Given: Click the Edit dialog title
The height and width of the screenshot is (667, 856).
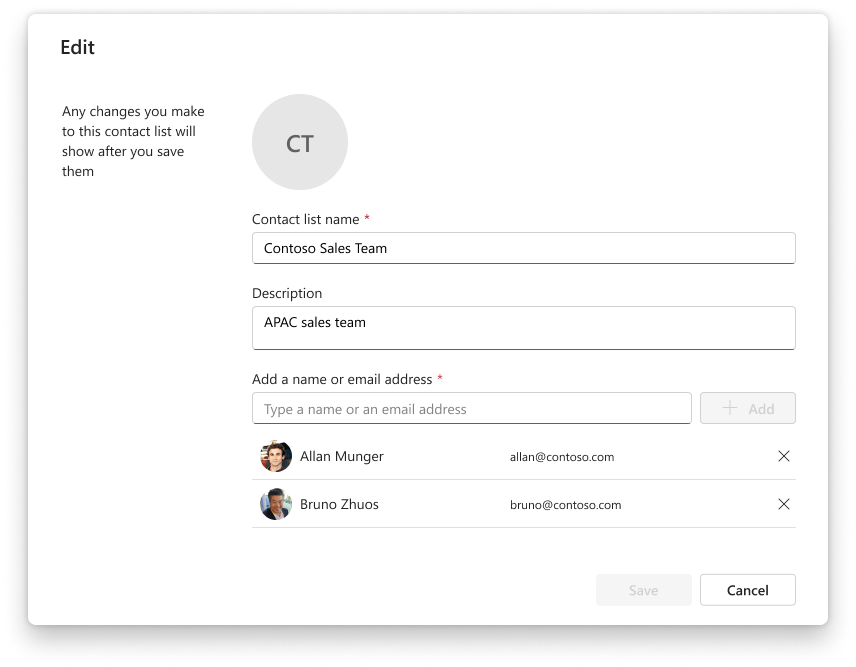Looking at the screenshot, I should pyautogui.click(x=78, y=47).
